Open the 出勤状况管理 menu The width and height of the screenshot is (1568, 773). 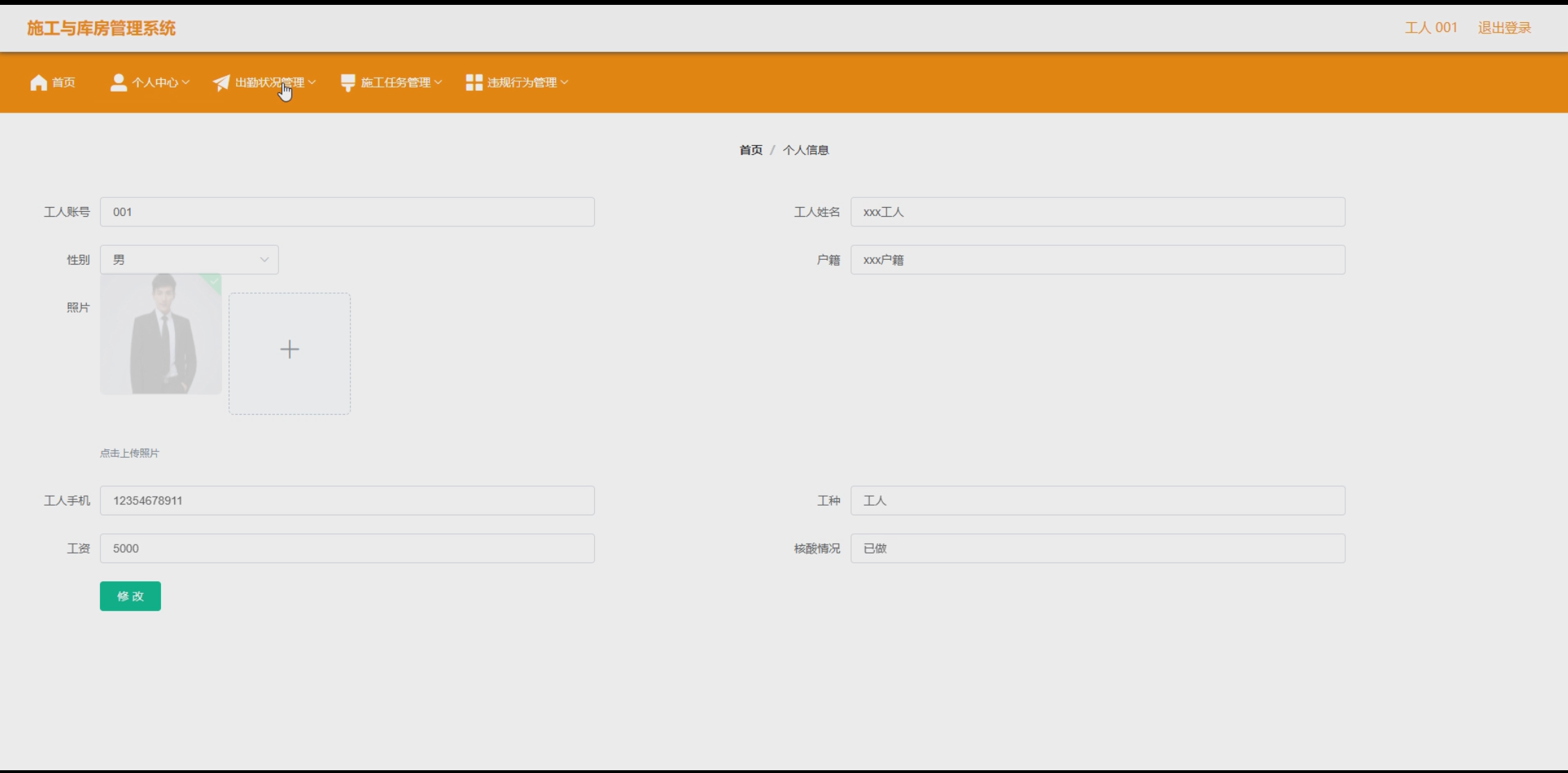(269, 83)
